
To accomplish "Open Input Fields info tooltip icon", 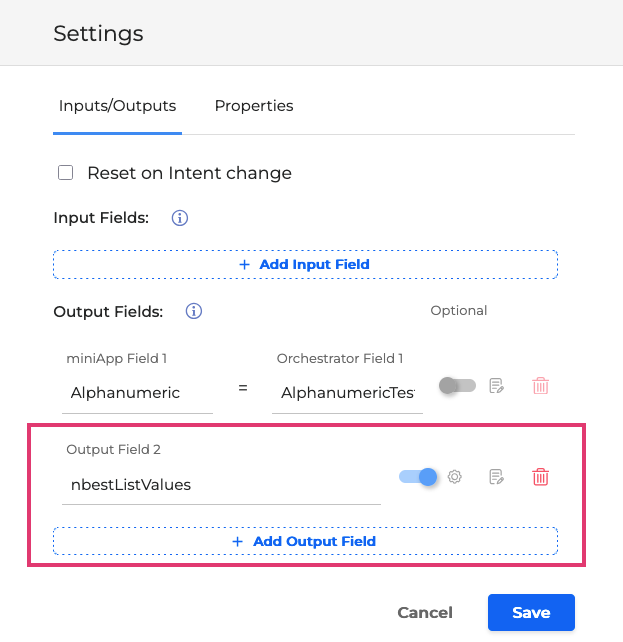I will click(180, 218).
